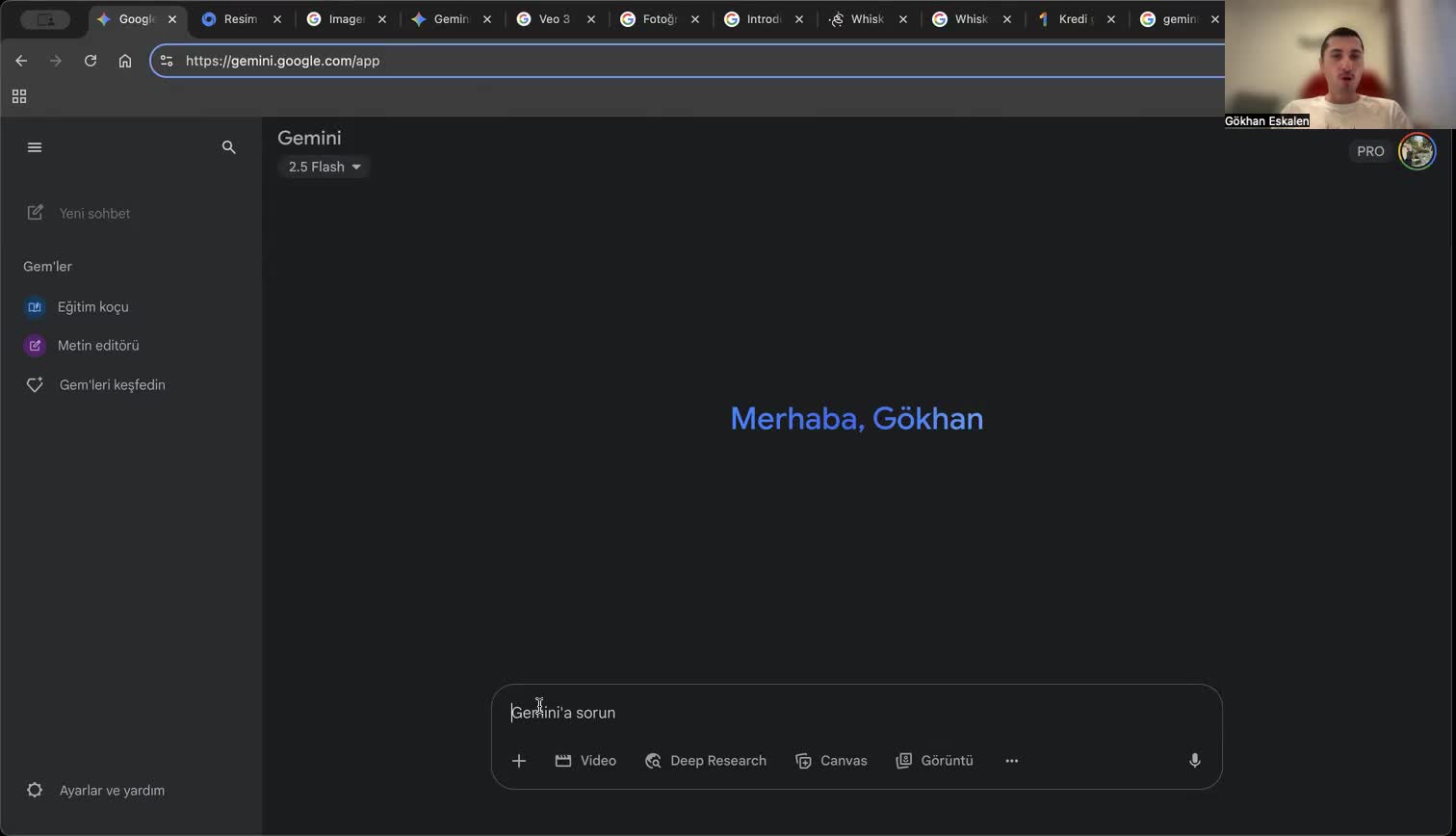This screenshot has width=1456, height=836.
Task: Switch to the Fotoğr browser tab
Action: pyautogui.click(x=659, y=19)
